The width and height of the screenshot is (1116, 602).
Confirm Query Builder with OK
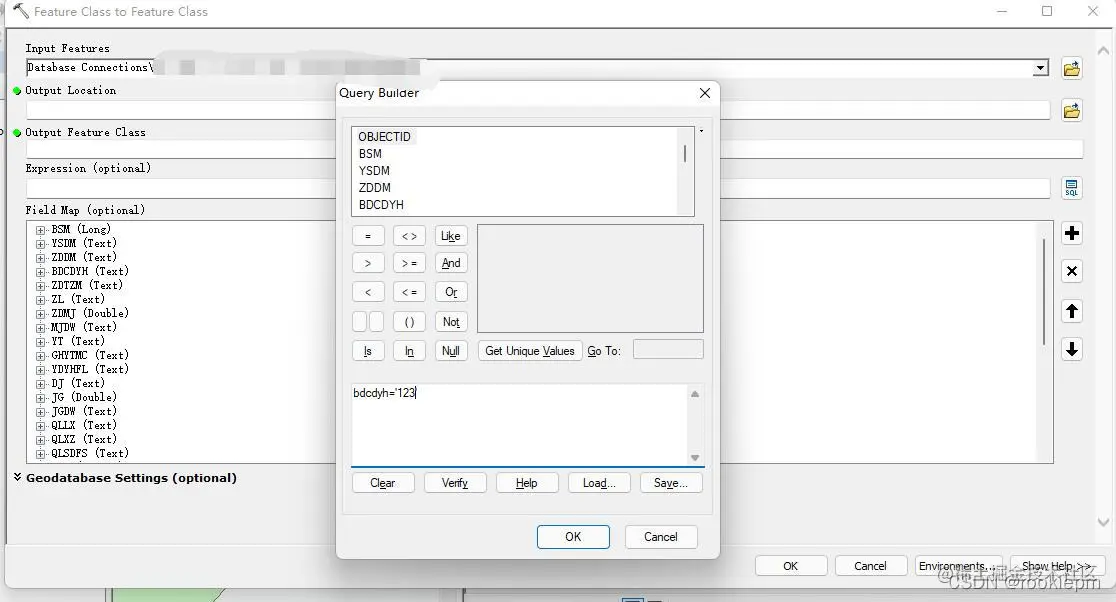click(573, 537)
